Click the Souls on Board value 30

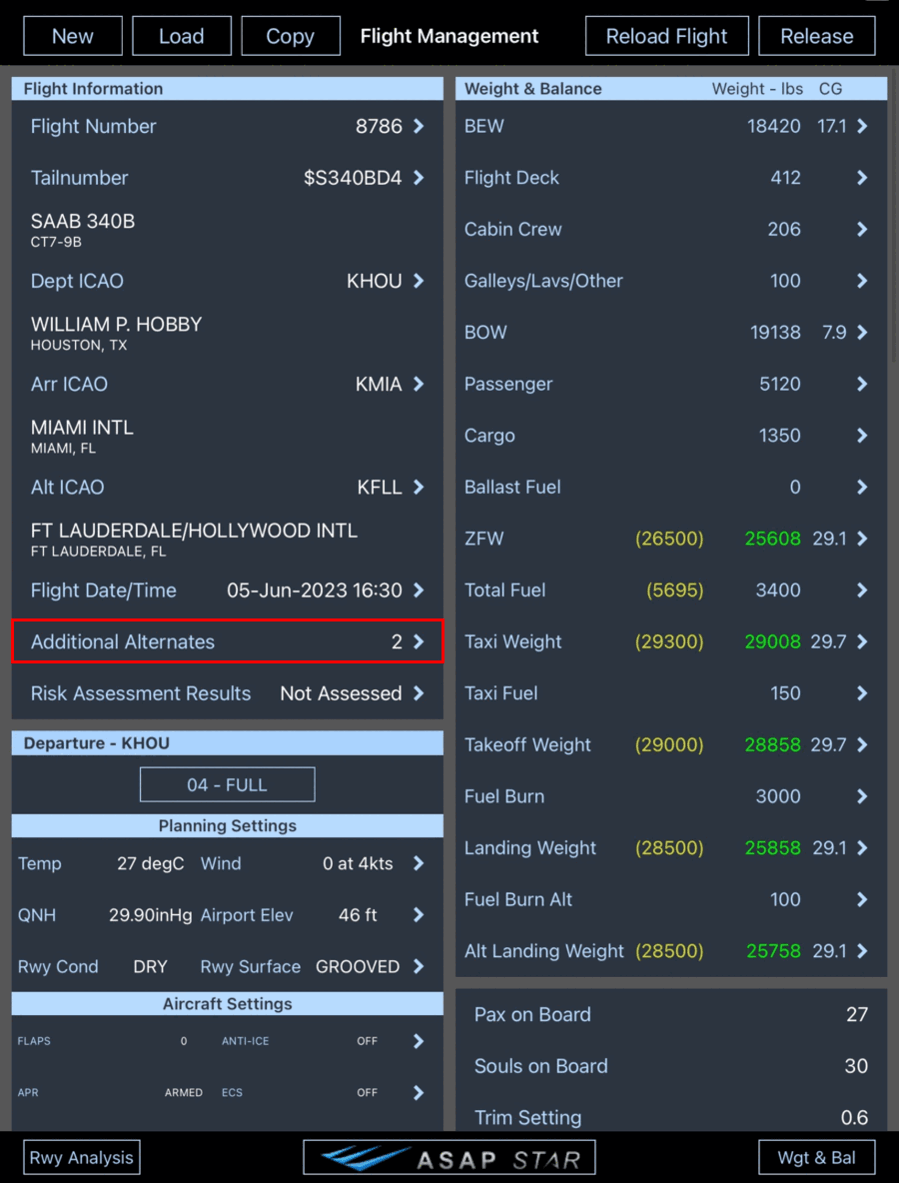pos(856,1066)
